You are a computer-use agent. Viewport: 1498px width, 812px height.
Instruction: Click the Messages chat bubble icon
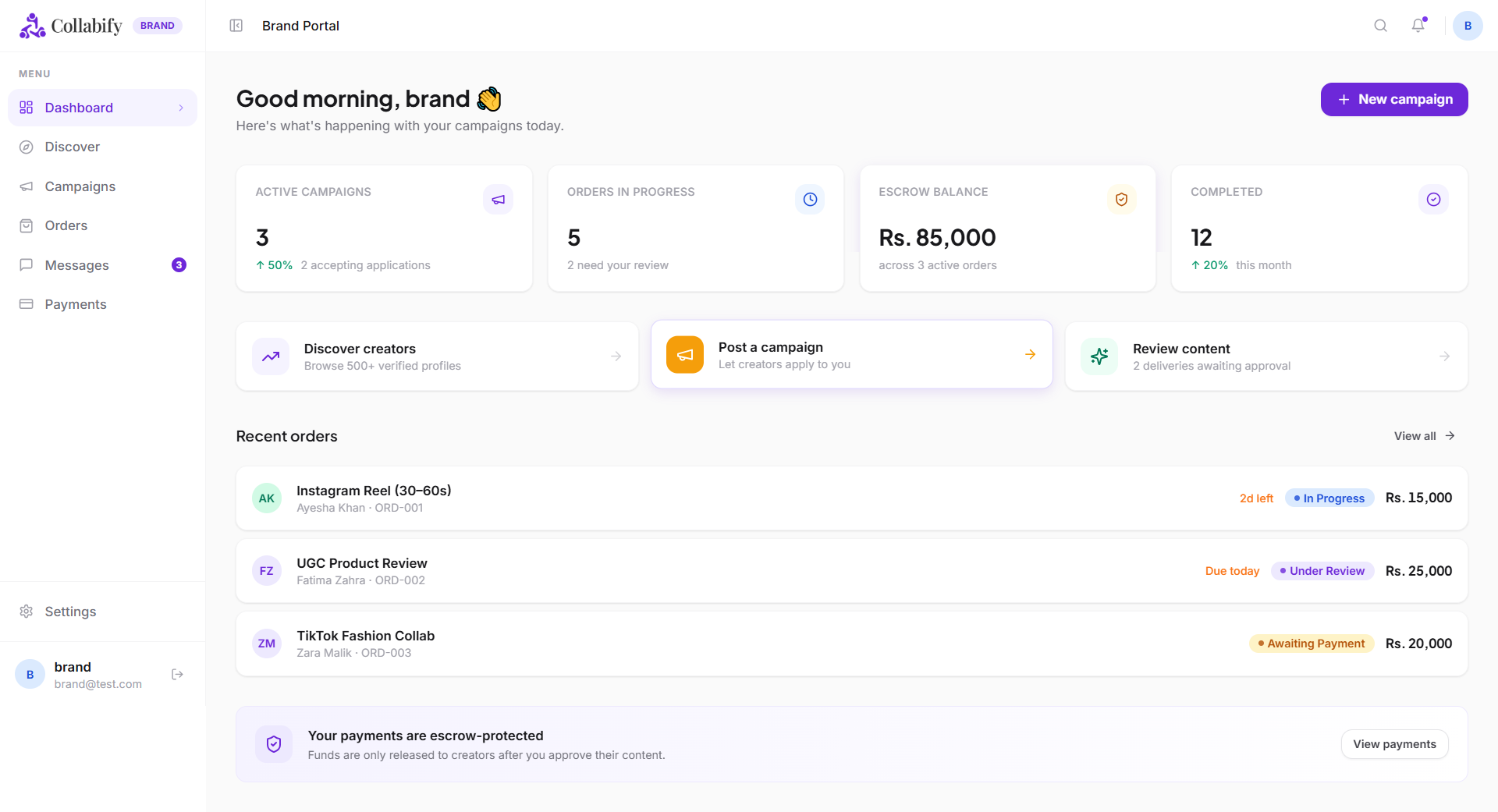pyautogui.click(x=27, y=265)
